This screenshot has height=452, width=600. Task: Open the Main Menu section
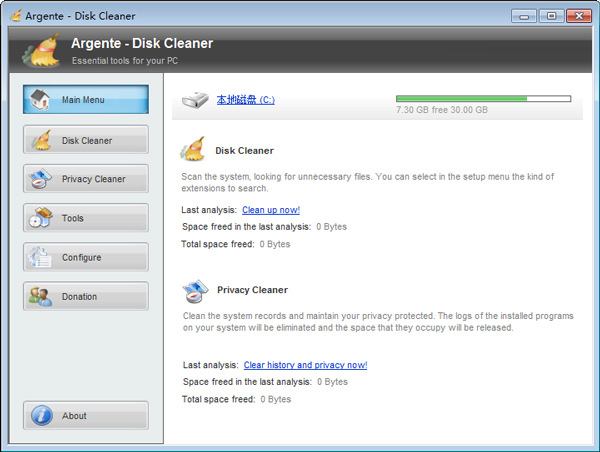click(x=86, y=100)
